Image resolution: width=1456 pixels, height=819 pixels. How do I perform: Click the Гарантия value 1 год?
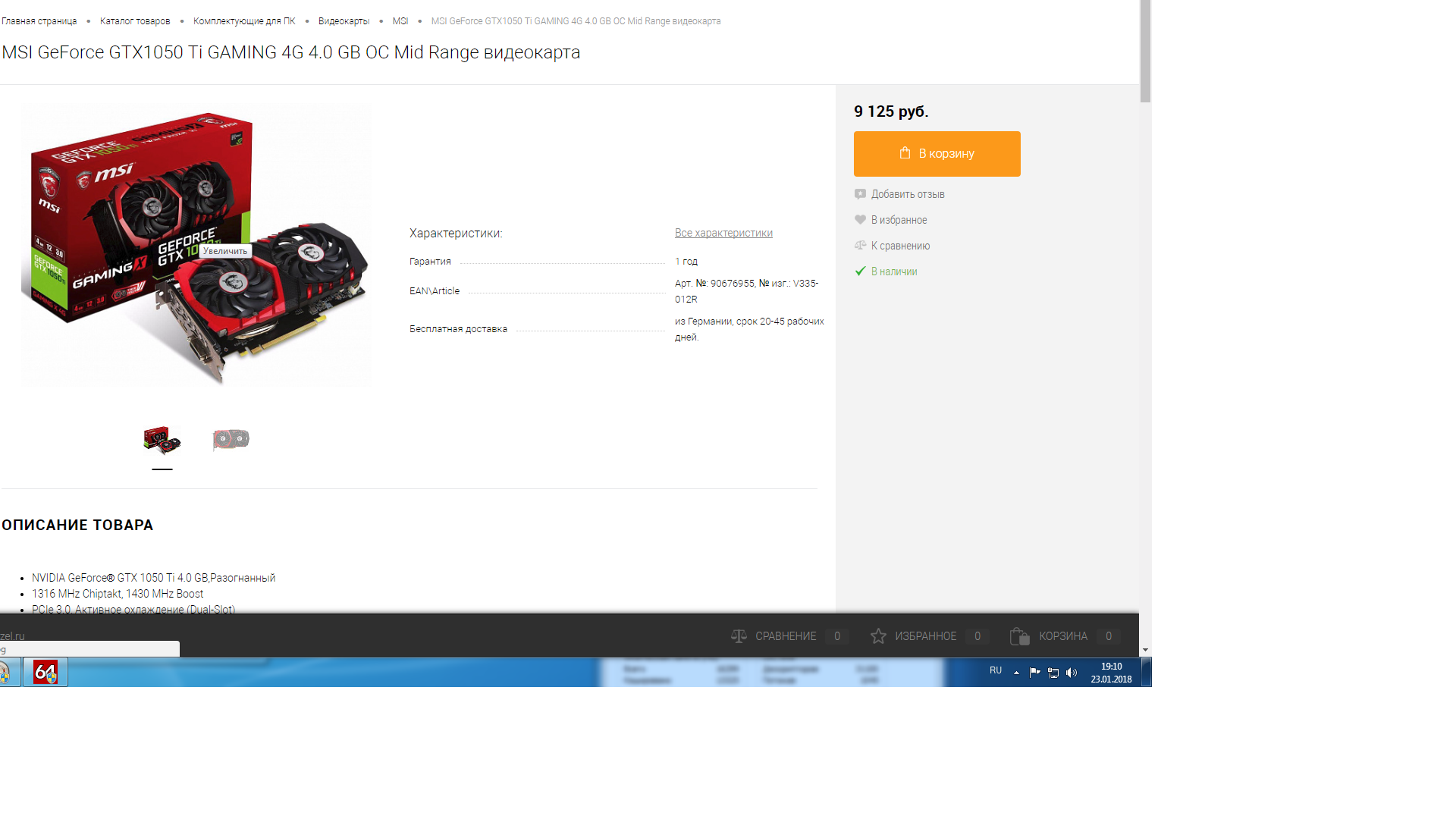click(686, 262)
